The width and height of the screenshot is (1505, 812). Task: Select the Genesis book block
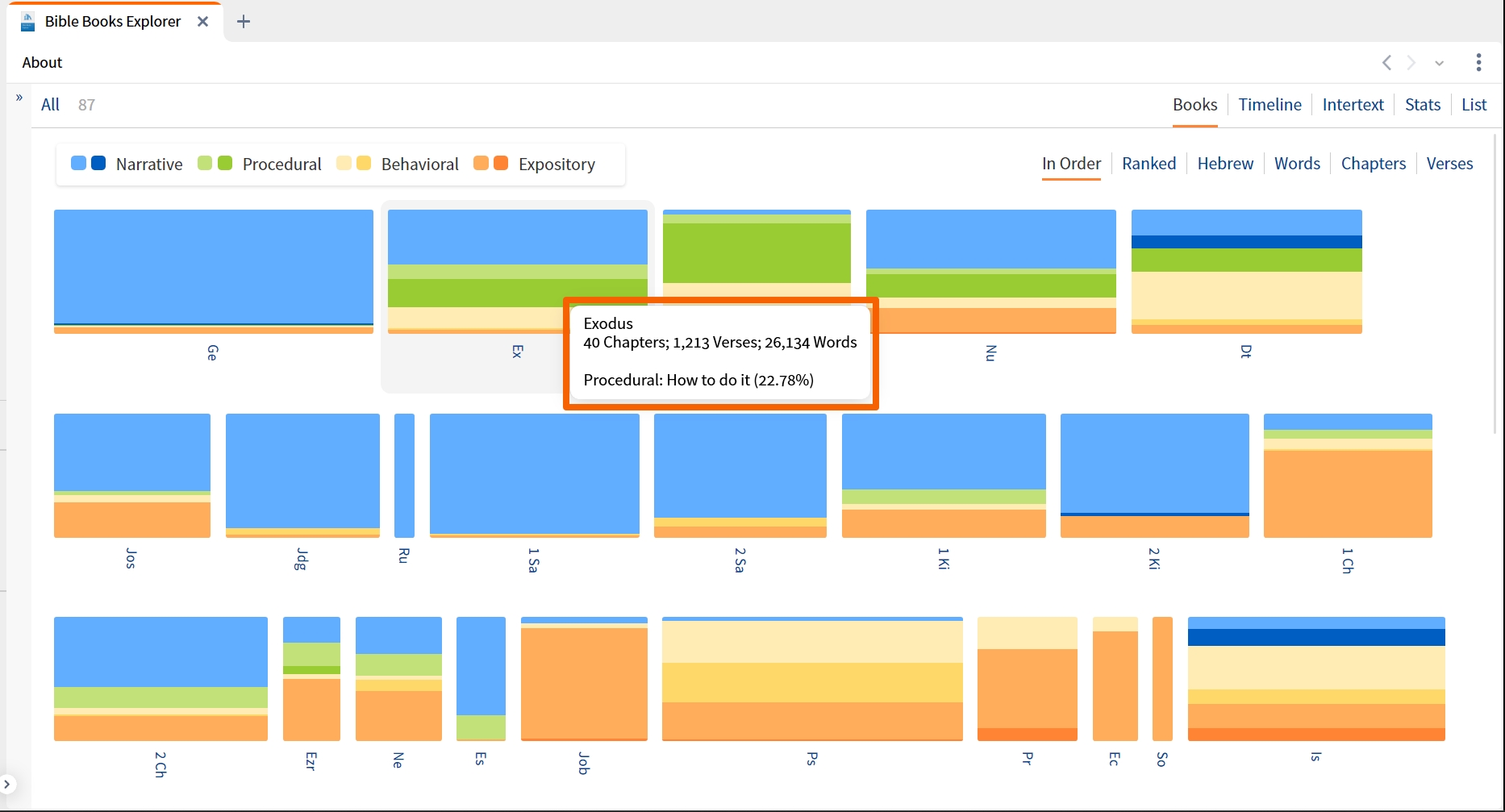coord(214,272)
